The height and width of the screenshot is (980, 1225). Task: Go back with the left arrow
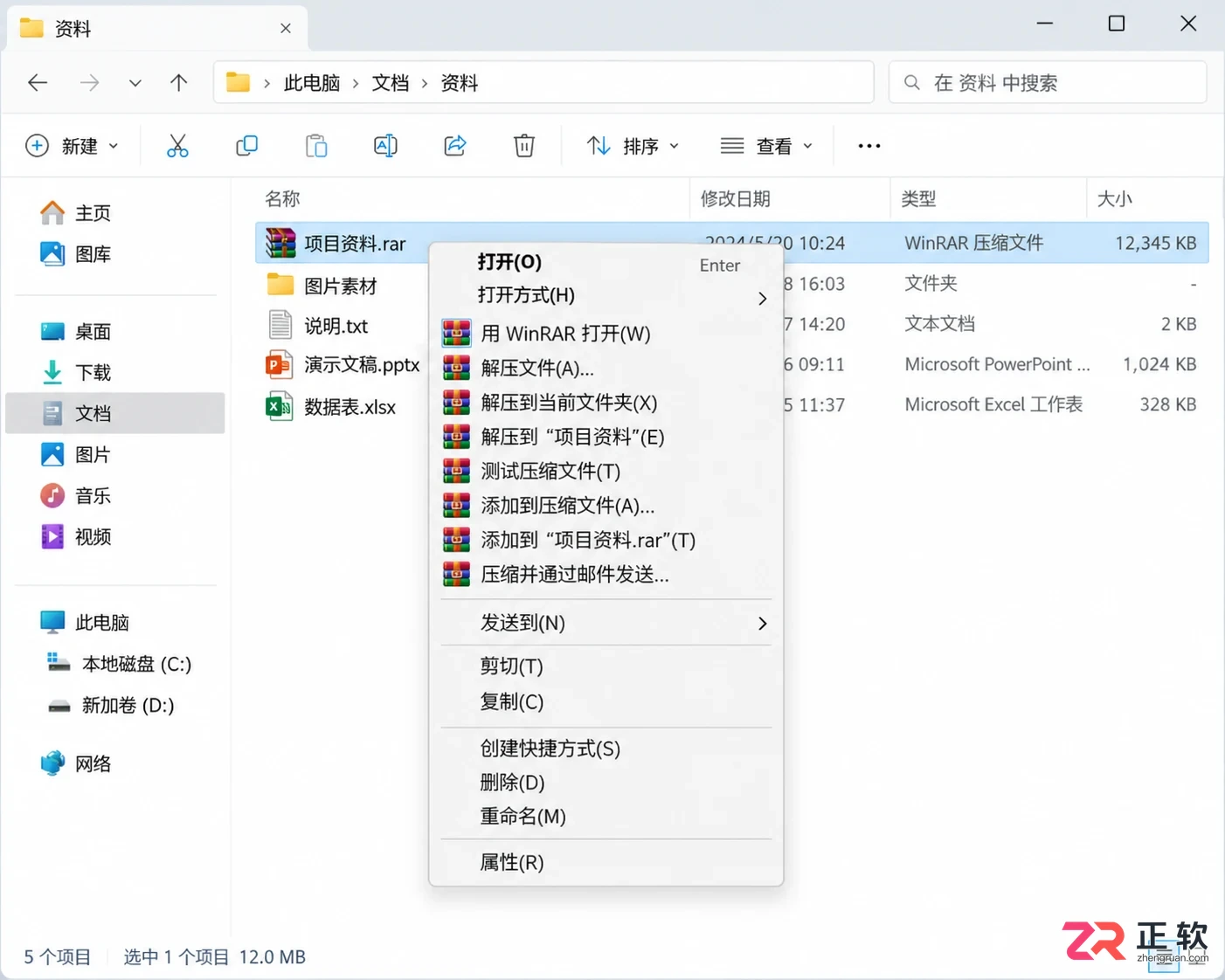coord(38,83)
